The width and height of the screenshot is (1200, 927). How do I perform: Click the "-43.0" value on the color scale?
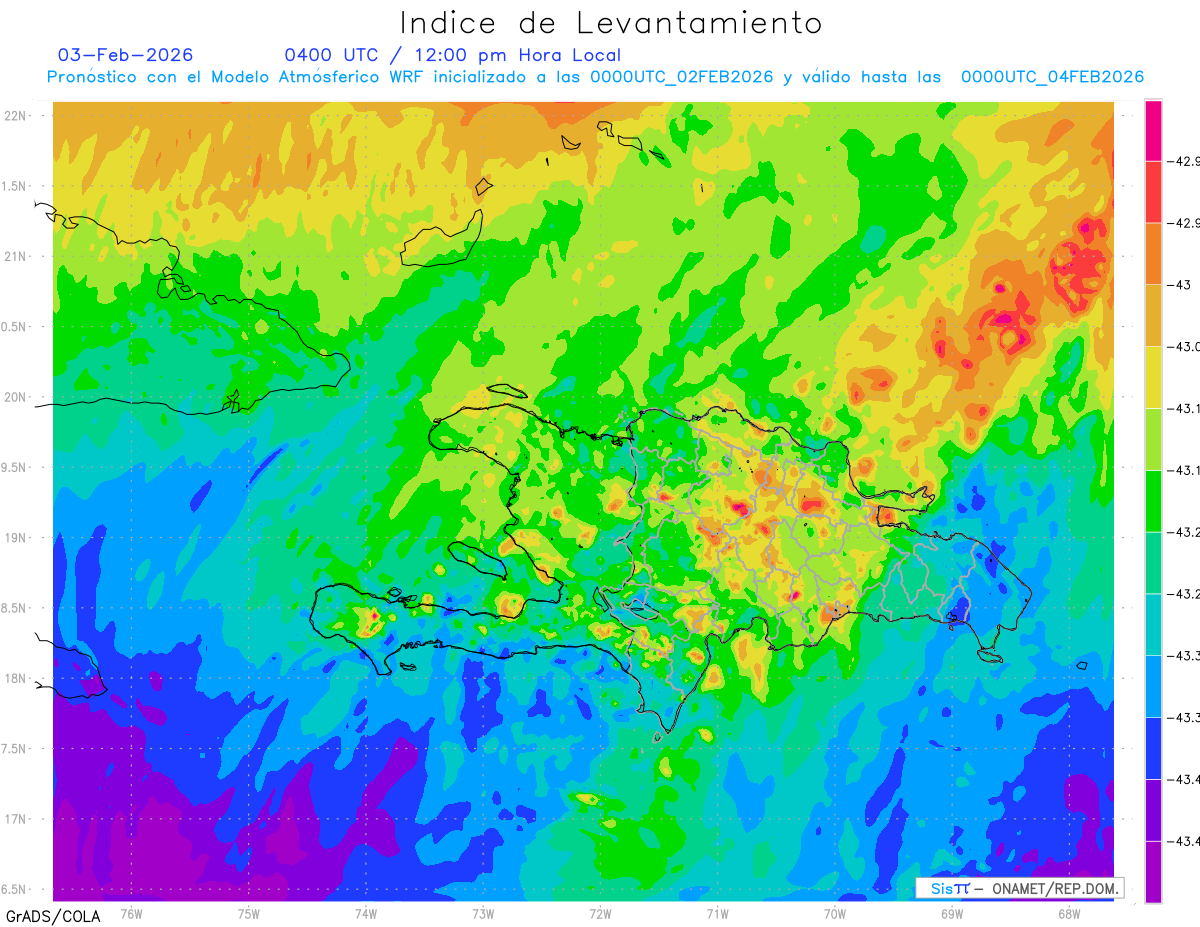click(x=1186, y=346)
